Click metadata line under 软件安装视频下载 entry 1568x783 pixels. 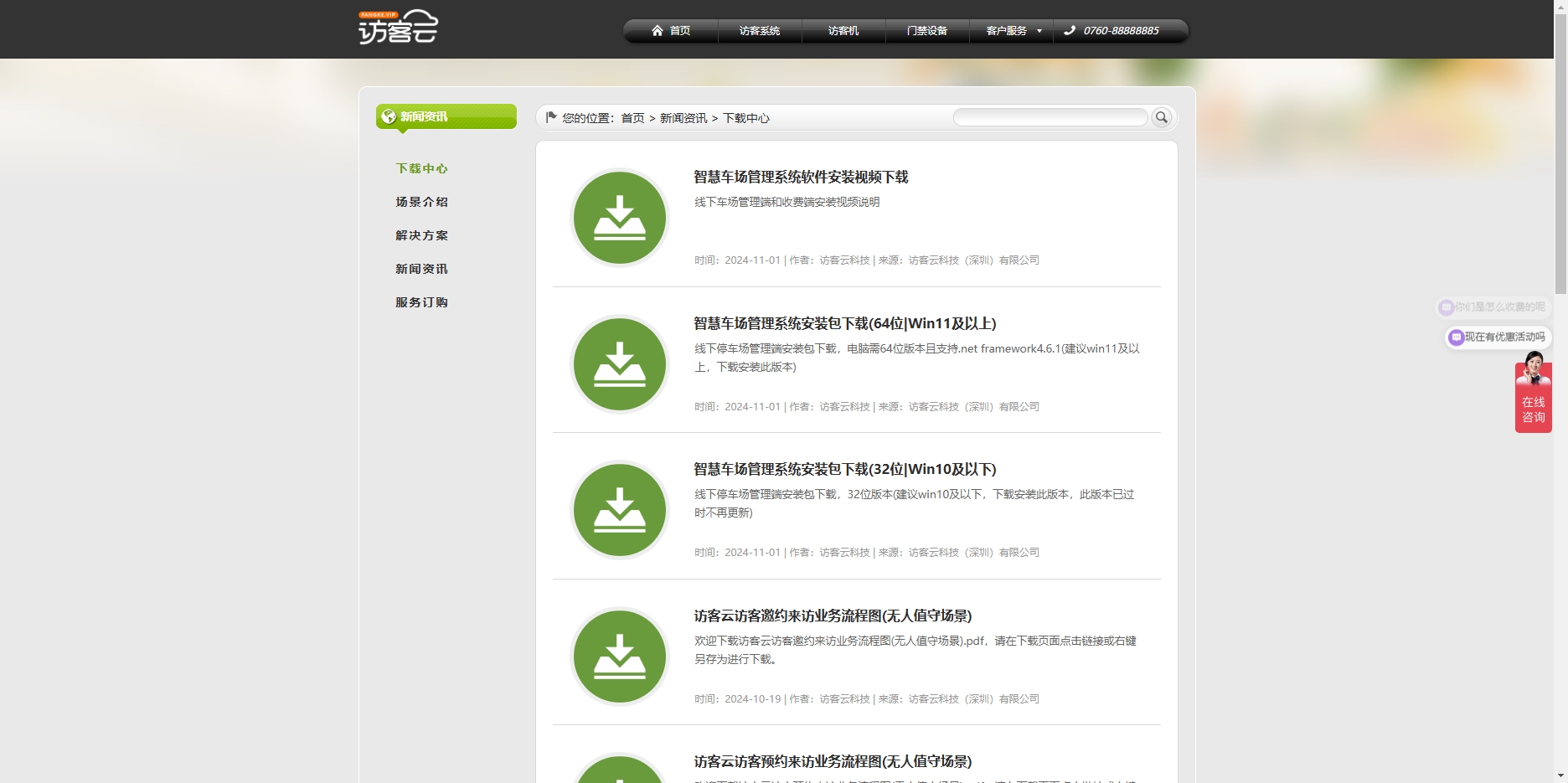click(867, 260)
